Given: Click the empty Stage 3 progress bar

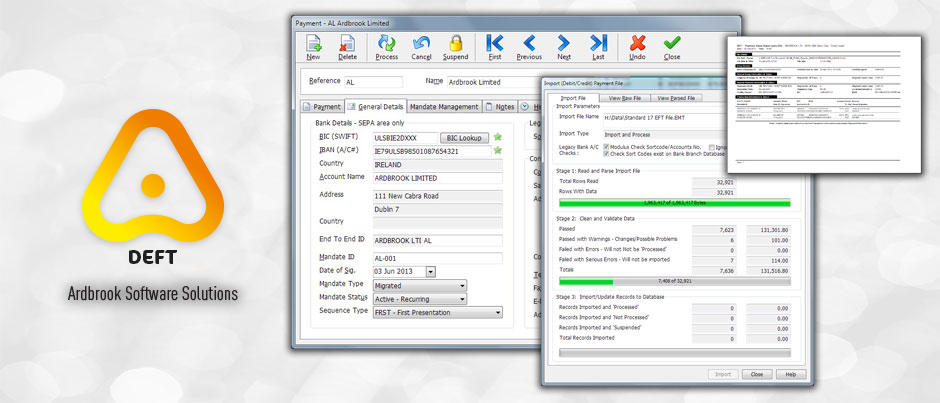Looking at the screenshot, I should pyautogui.click(x=674, y=353).
